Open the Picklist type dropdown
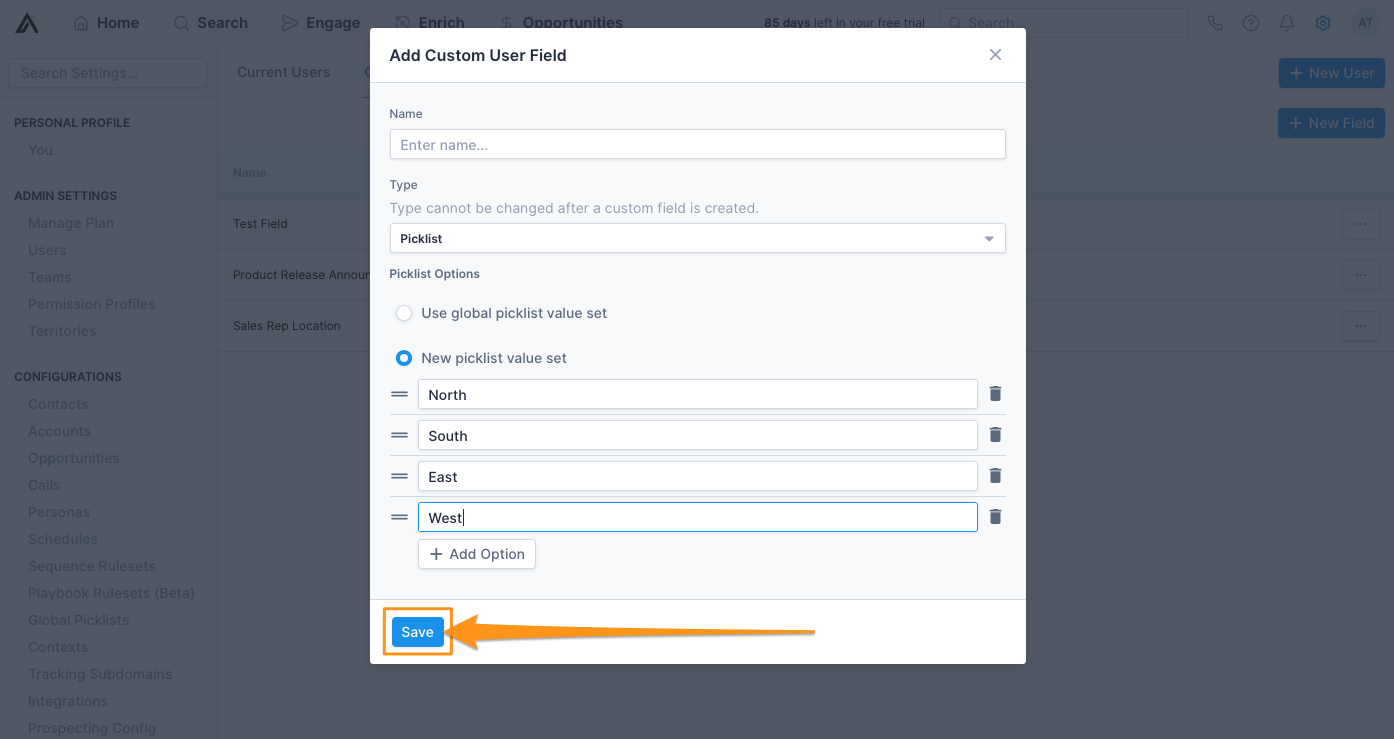1394x739 pixels. coord(697,238)
